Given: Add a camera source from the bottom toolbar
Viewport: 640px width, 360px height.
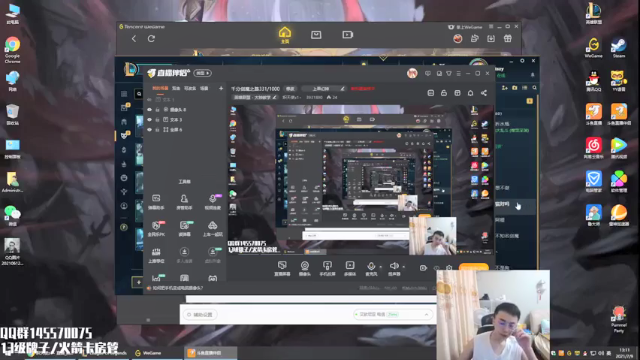Looking at the screenshot, I should pos(304,269).
